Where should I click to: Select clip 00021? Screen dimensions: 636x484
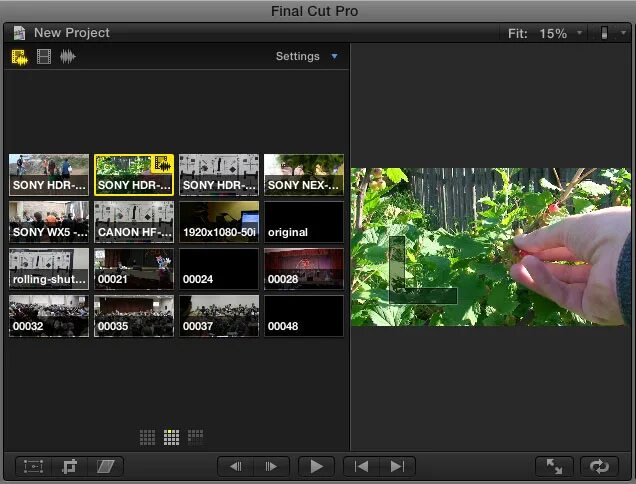134,269
